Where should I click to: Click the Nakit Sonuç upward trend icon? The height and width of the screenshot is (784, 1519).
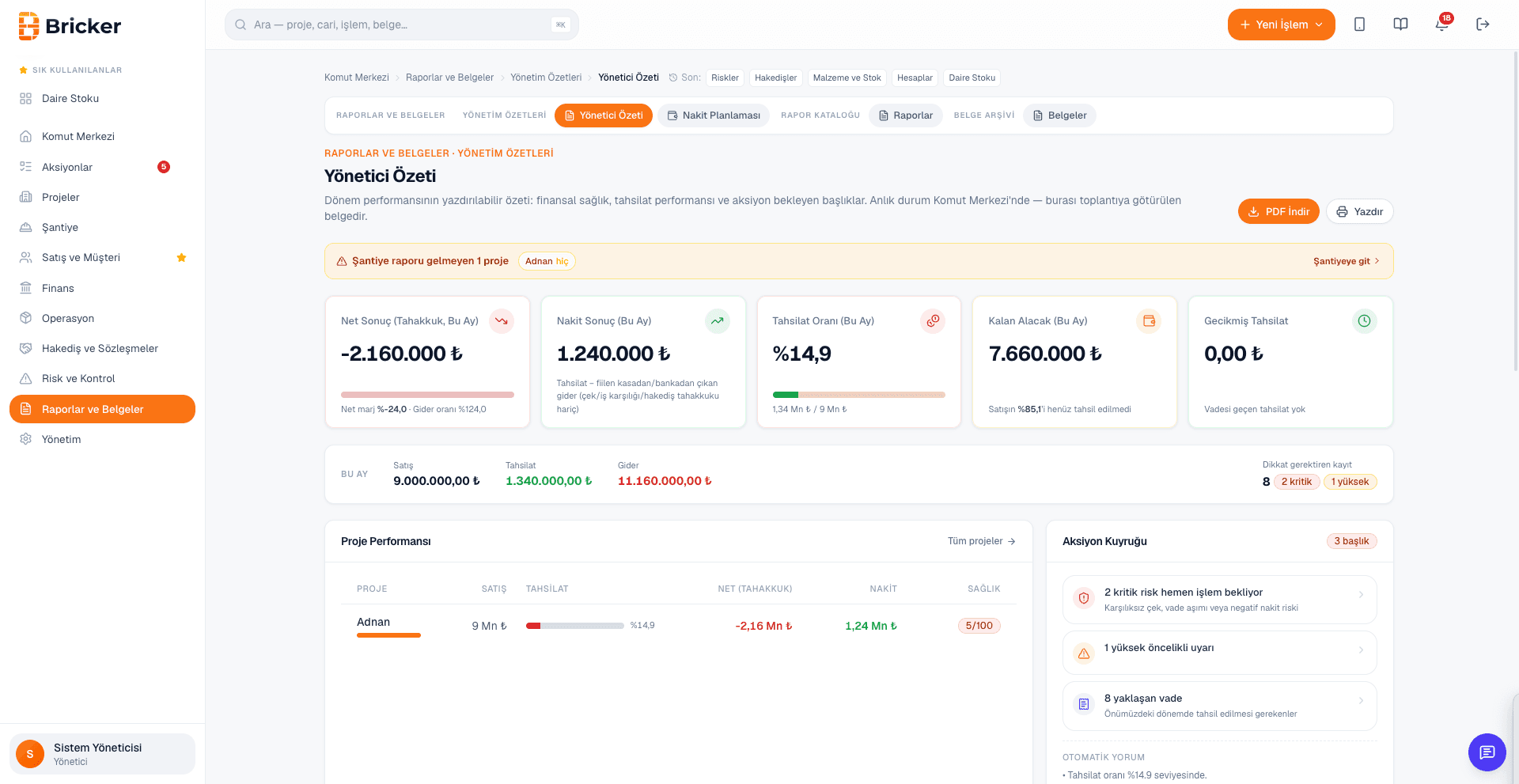717,321
